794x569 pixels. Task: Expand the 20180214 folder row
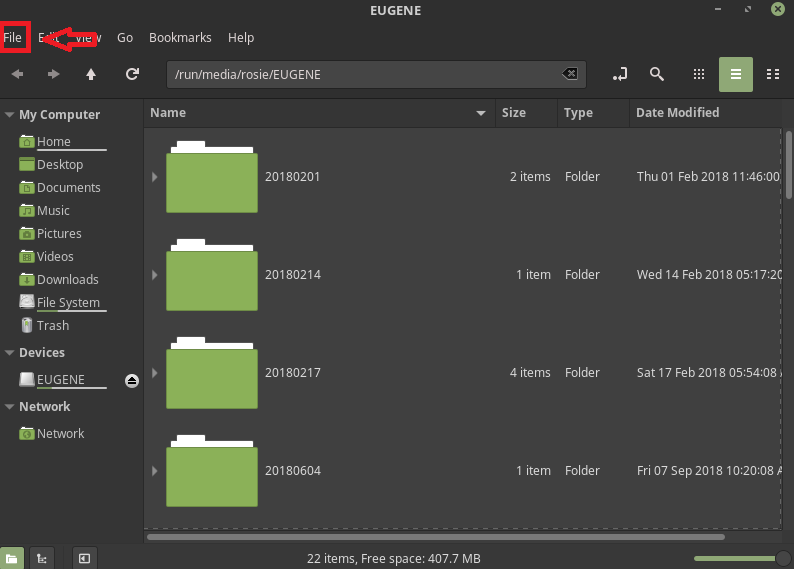154,275
